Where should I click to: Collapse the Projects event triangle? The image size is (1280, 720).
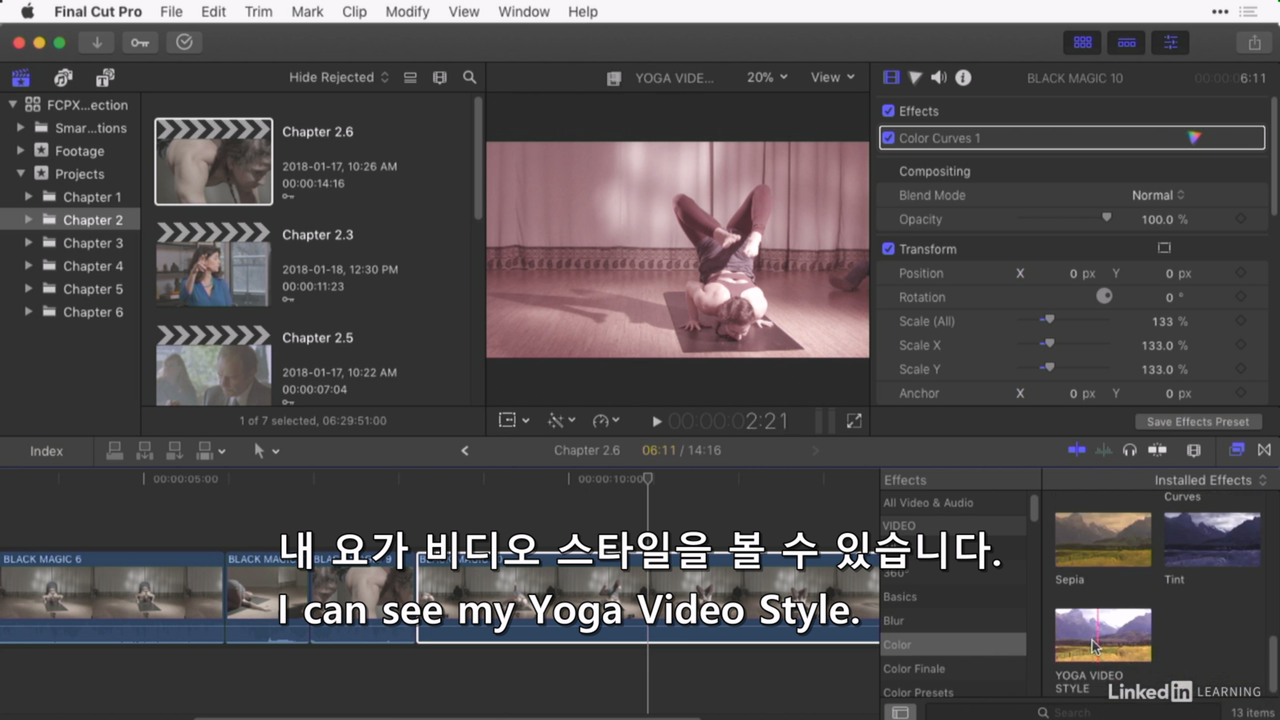[20, 173]
